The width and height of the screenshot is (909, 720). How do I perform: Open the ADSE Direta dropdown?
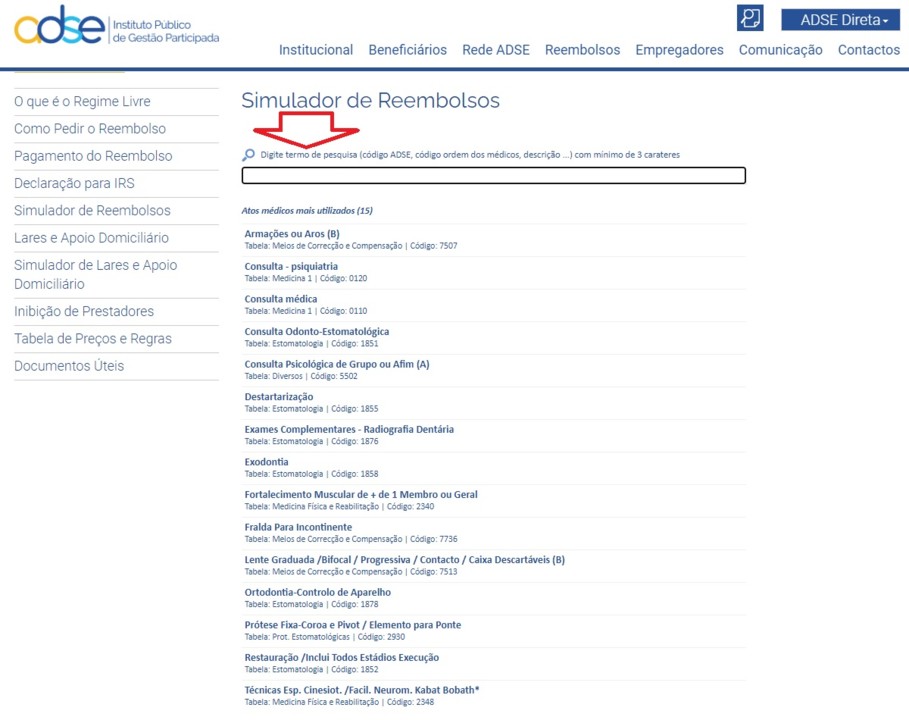(x=844, y=20)
